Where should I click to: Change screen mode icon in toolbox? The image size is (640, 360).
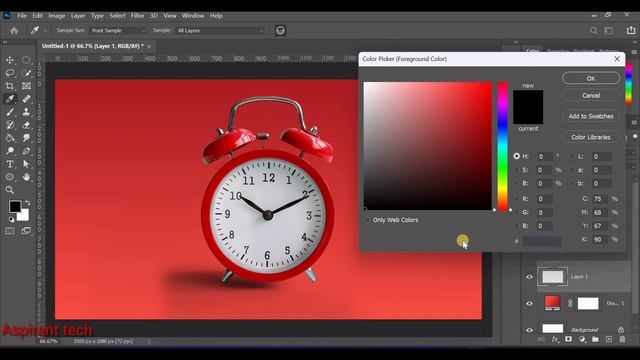[x=26, y=231]
